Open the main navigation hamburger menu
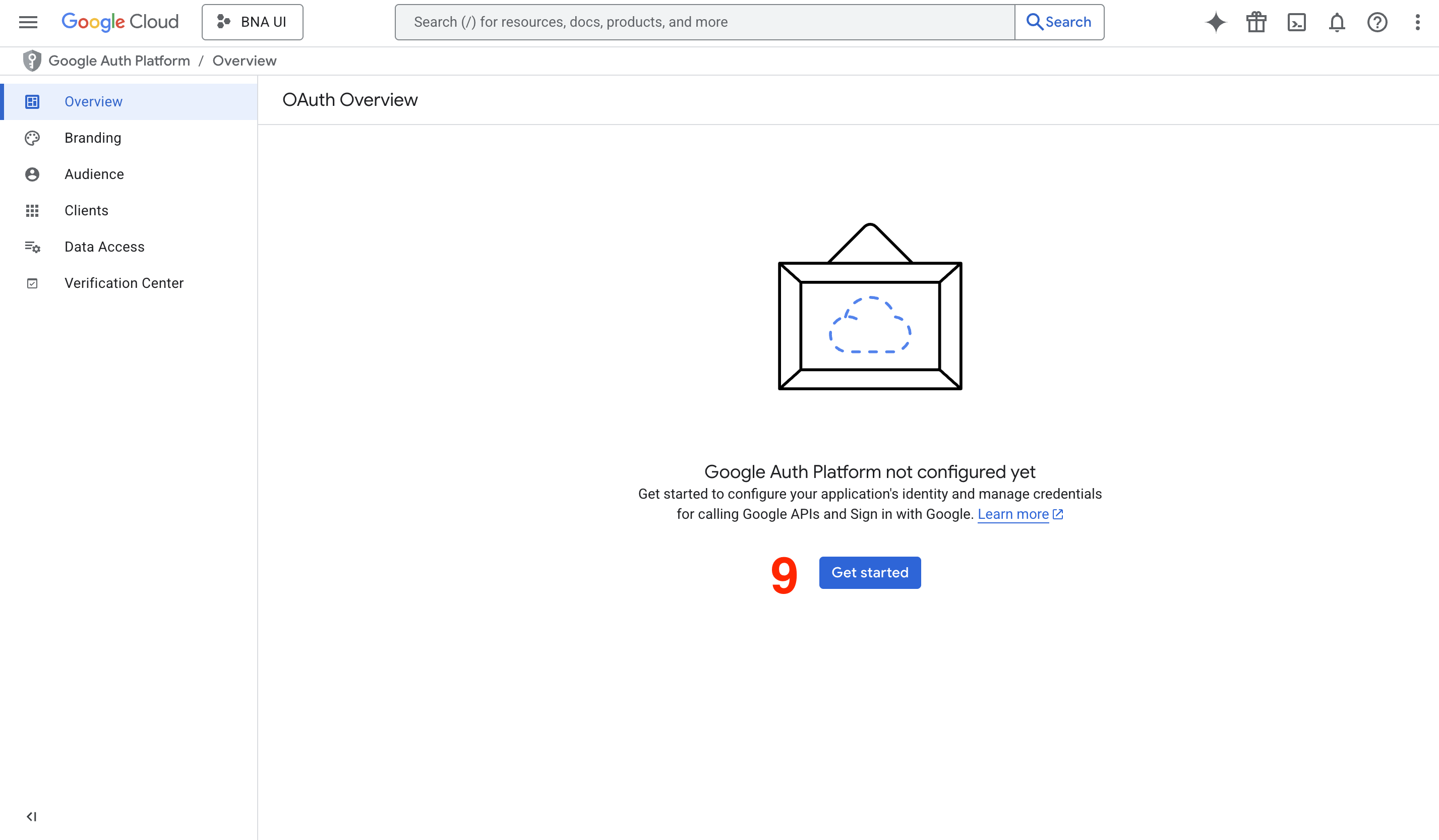The height and width of the screenshot is (840, 1439). (28, 22)
